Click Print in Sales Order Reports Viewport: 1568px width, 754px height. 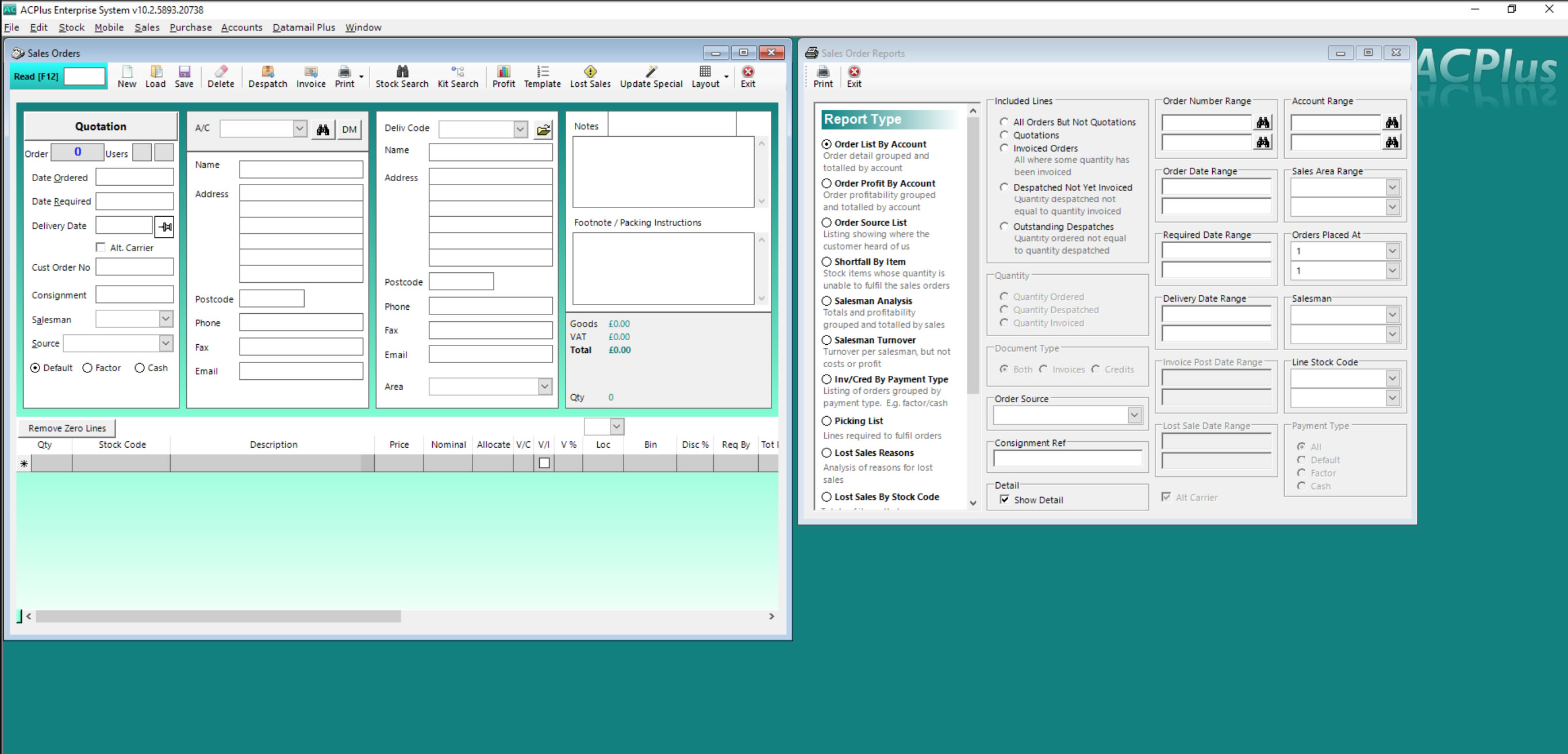(823, 76)
